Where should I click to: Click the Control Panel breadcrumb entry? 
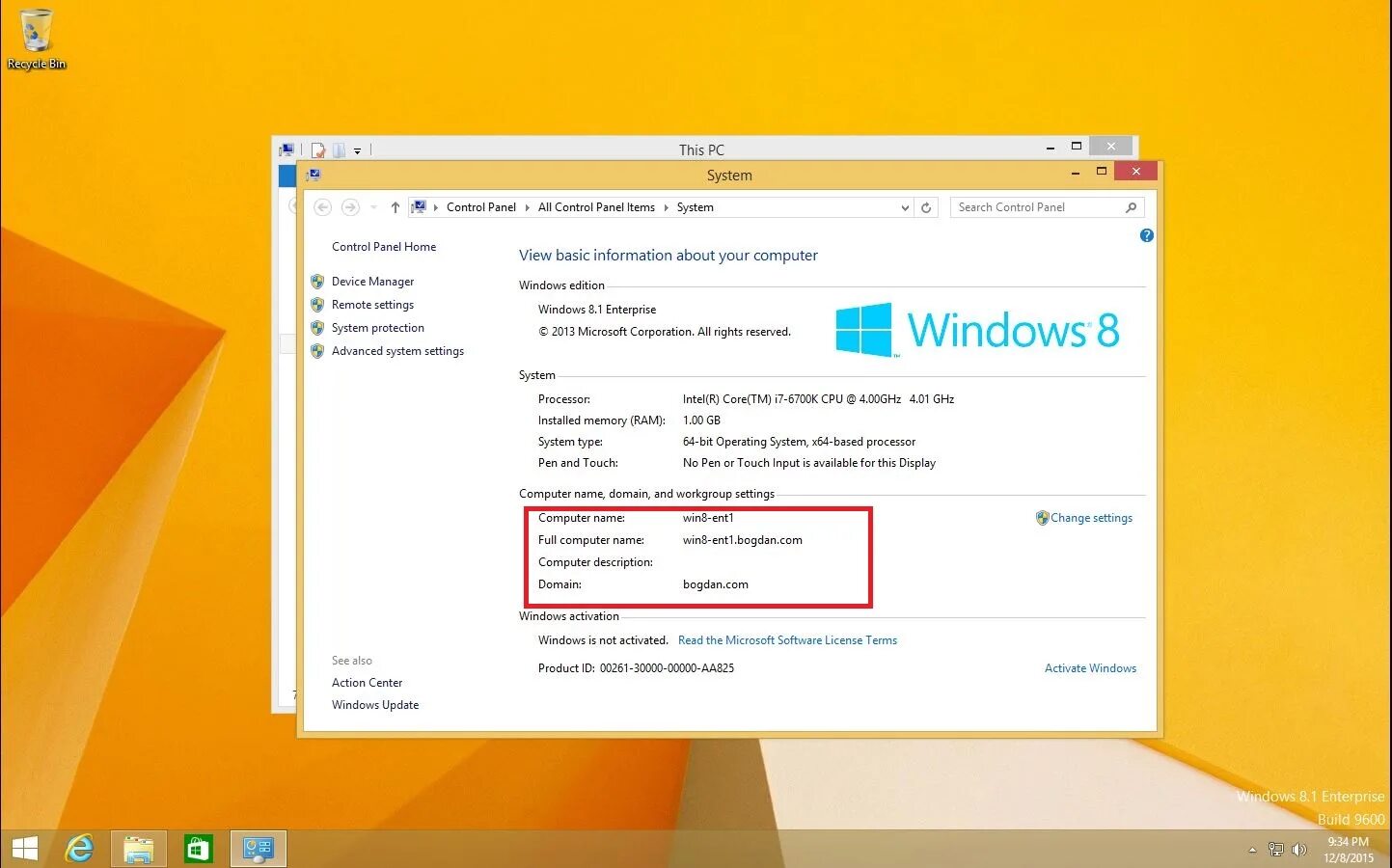pos(481,206)
